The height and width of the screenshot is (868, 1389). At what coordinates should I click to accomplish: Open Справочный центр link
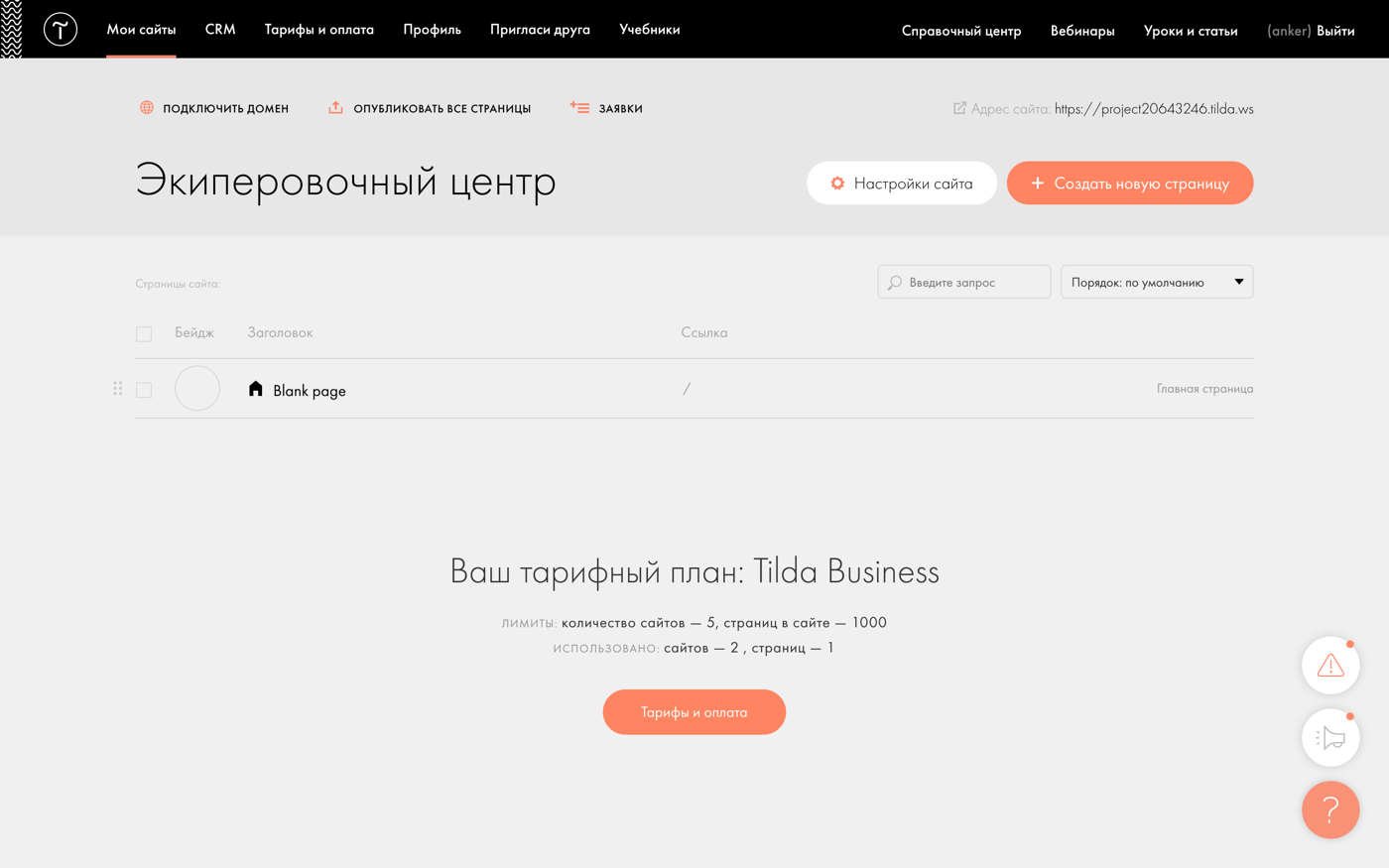coord(961,31)
